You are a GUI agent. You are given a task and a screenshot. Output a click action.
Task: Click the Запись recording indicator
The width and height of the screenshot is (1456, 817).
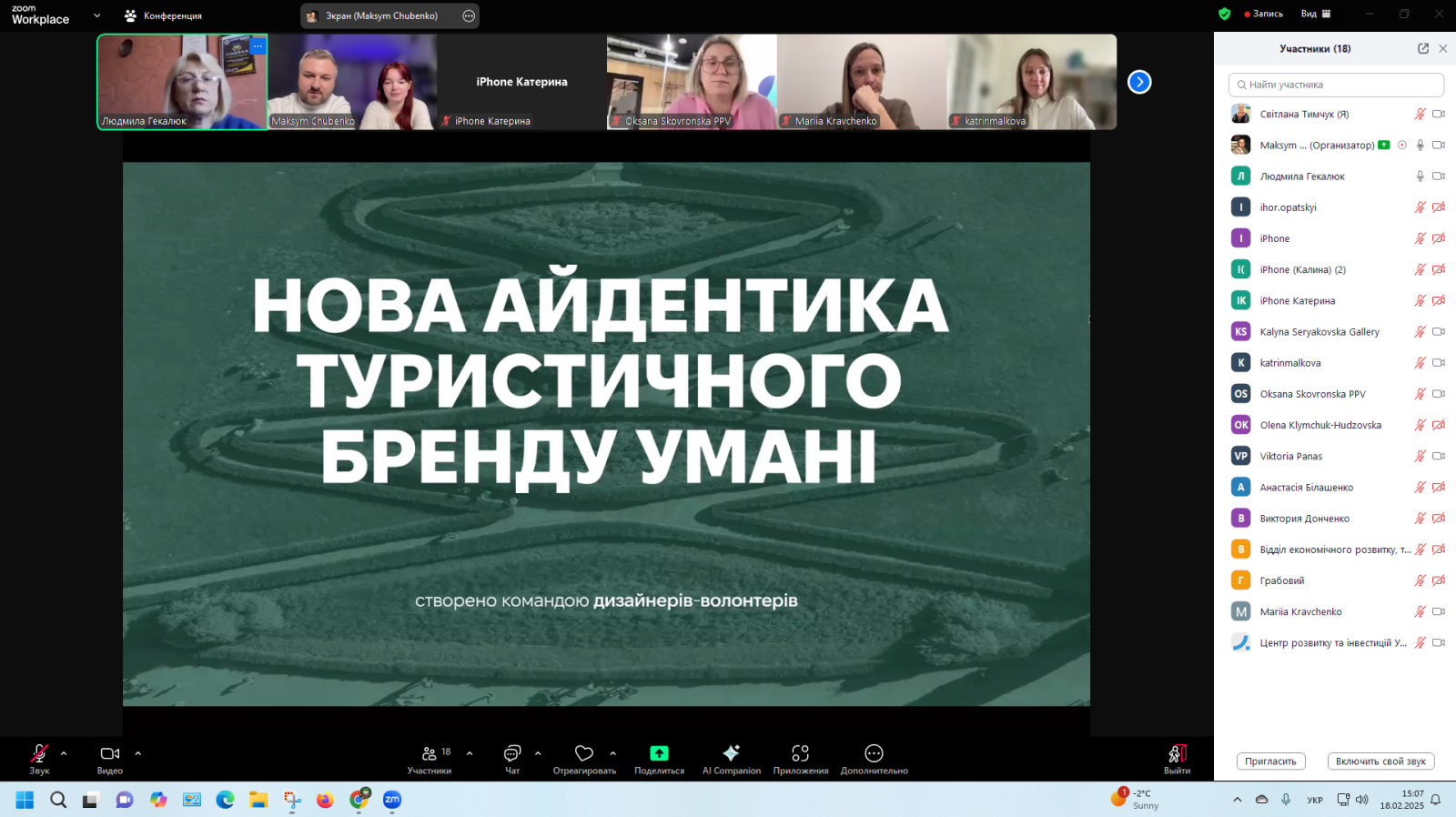(x=1264, y=14)
